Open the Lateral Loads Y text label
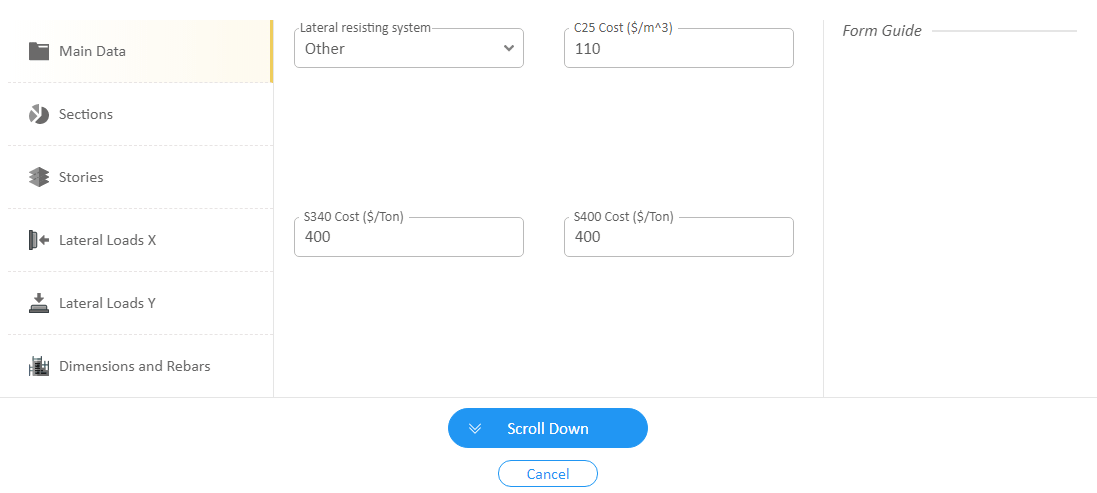Image resolution: width=1097 pixels, height=493 pixels. pos(108,303)
